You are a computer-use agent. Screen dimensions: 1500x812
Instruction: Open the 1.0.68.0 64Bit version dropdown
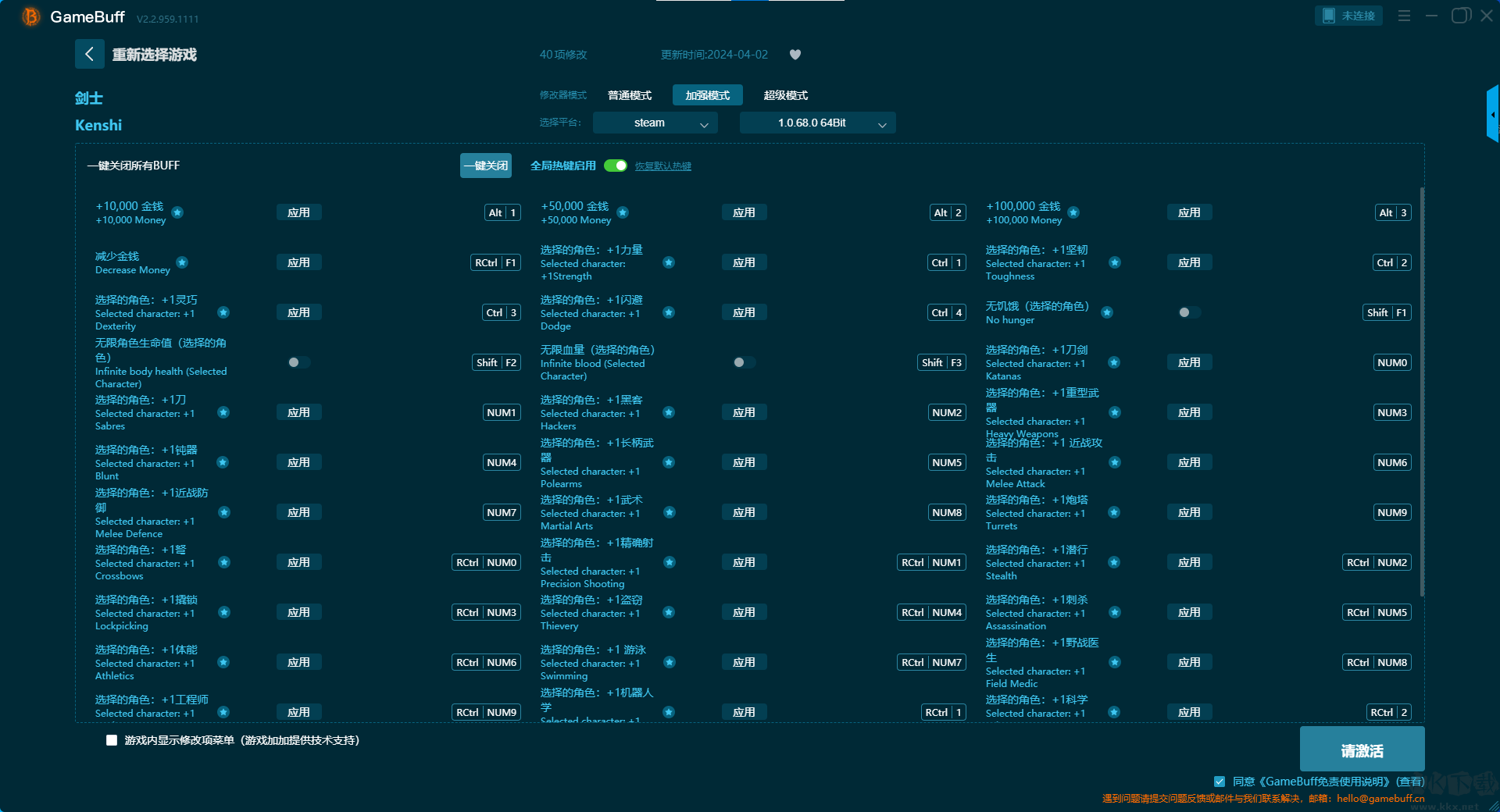817,123
